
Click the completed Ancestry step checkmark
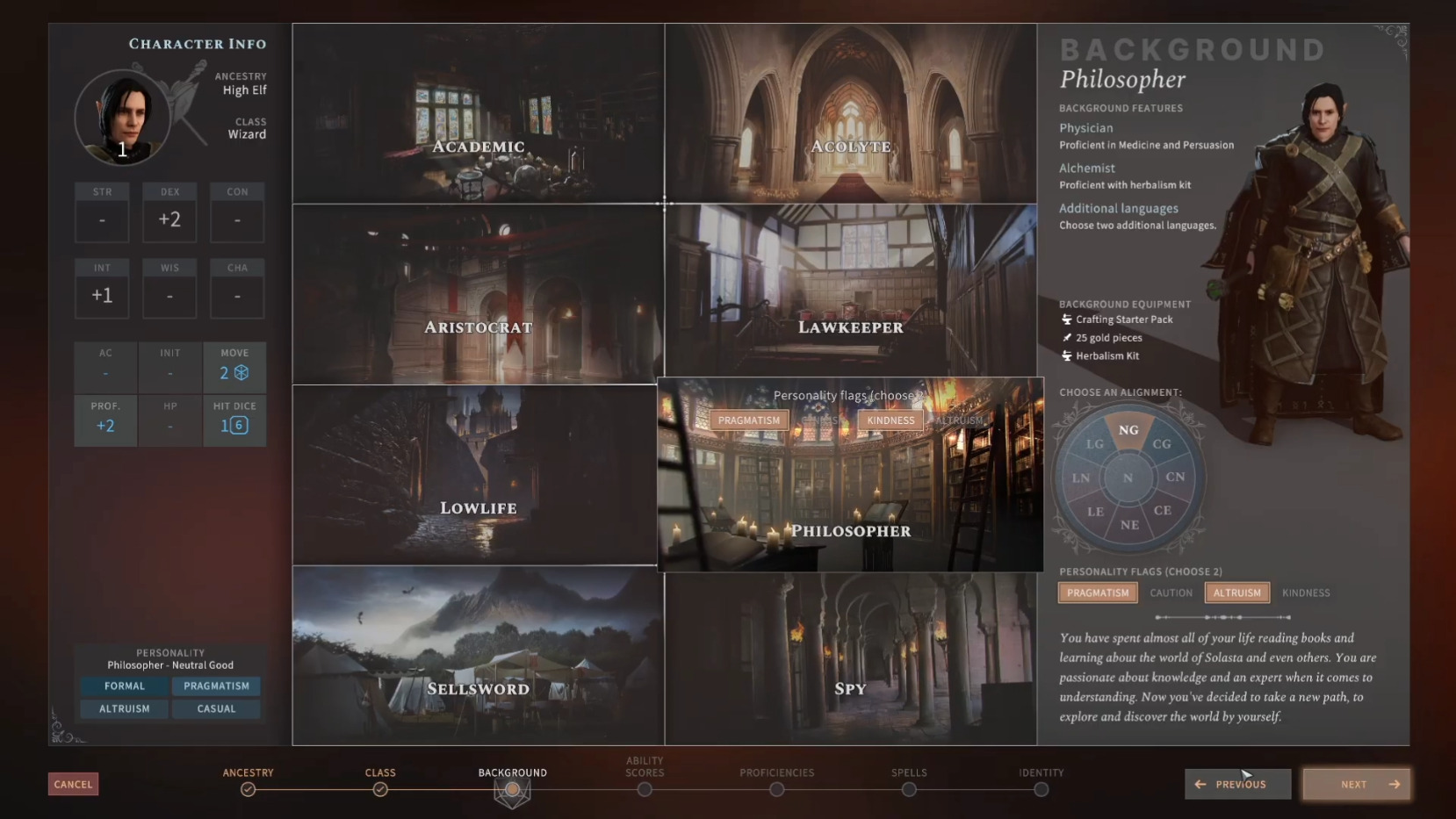[x=249, y=789]
